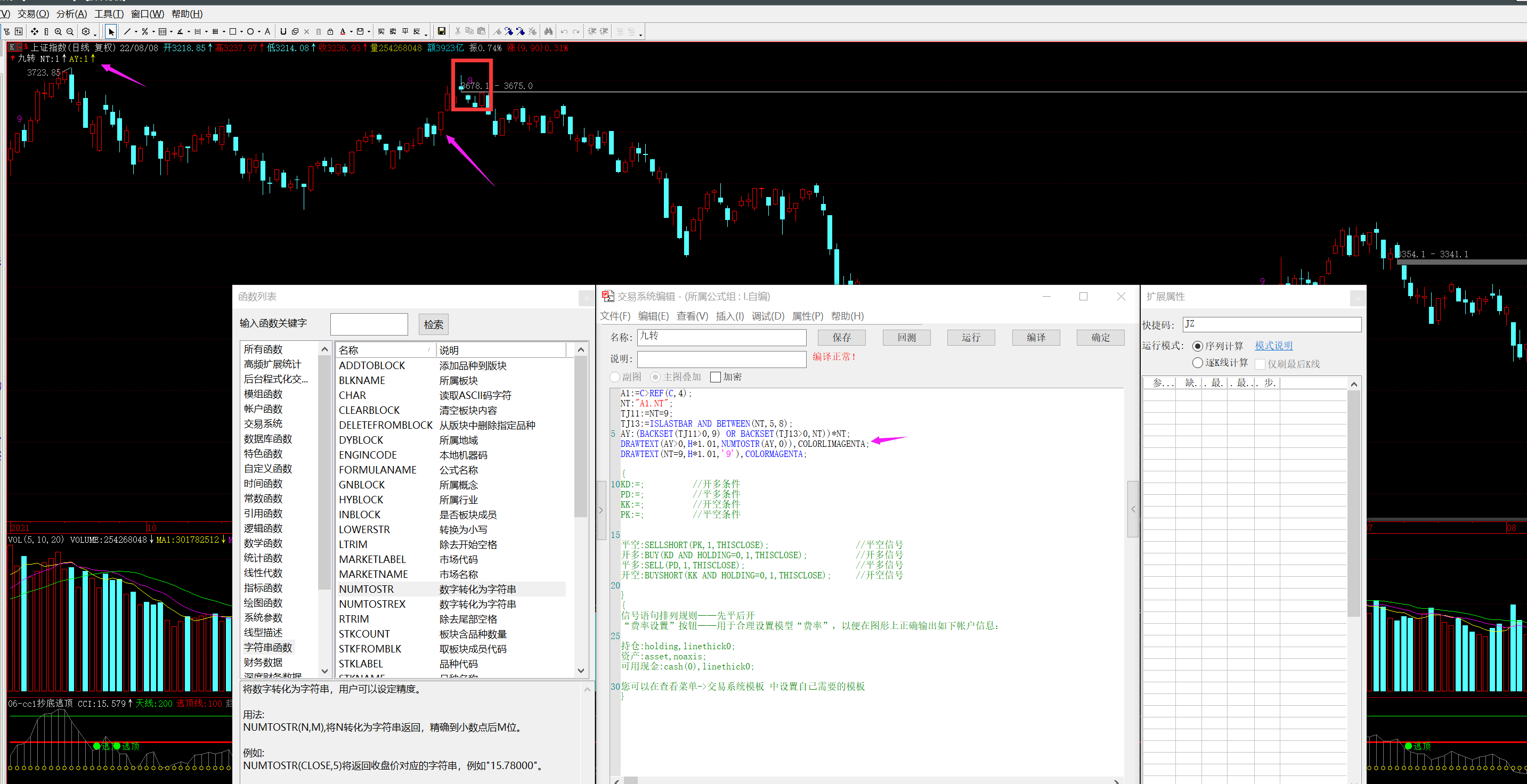Click the 编译 compile button
The image size is (1527, 784).
(x=1036, y=338)
